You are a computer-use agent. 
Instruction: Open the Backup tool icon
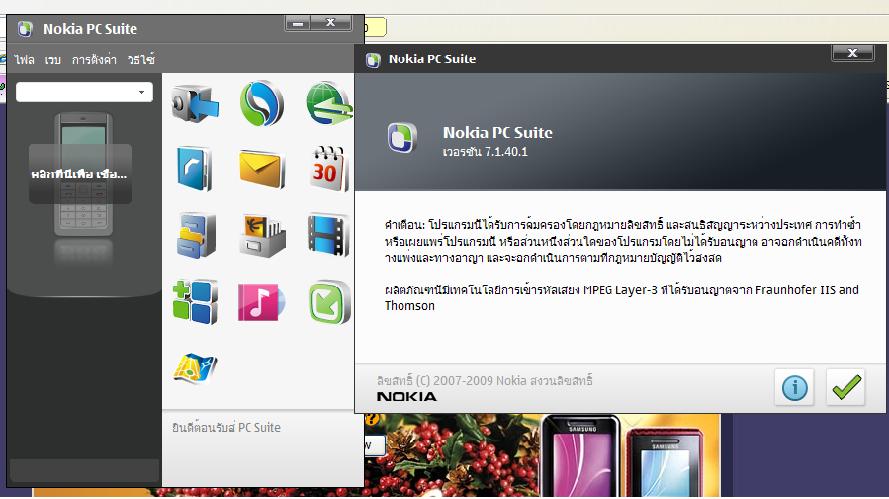[x=195, y=104]
